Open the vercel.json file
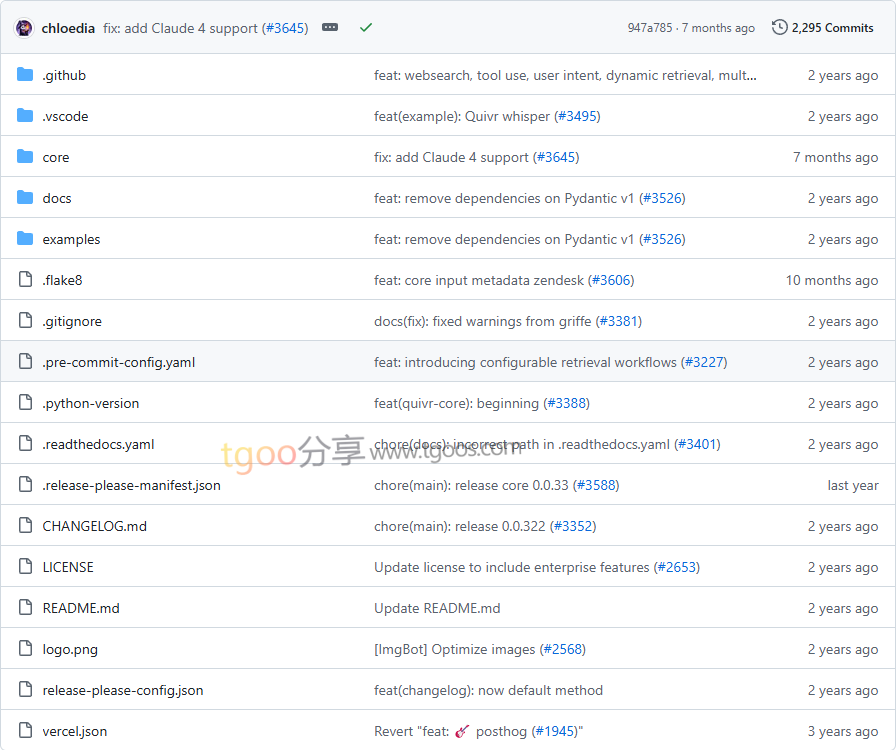Viewport: 896px width, 751px height. click(74, 731)
